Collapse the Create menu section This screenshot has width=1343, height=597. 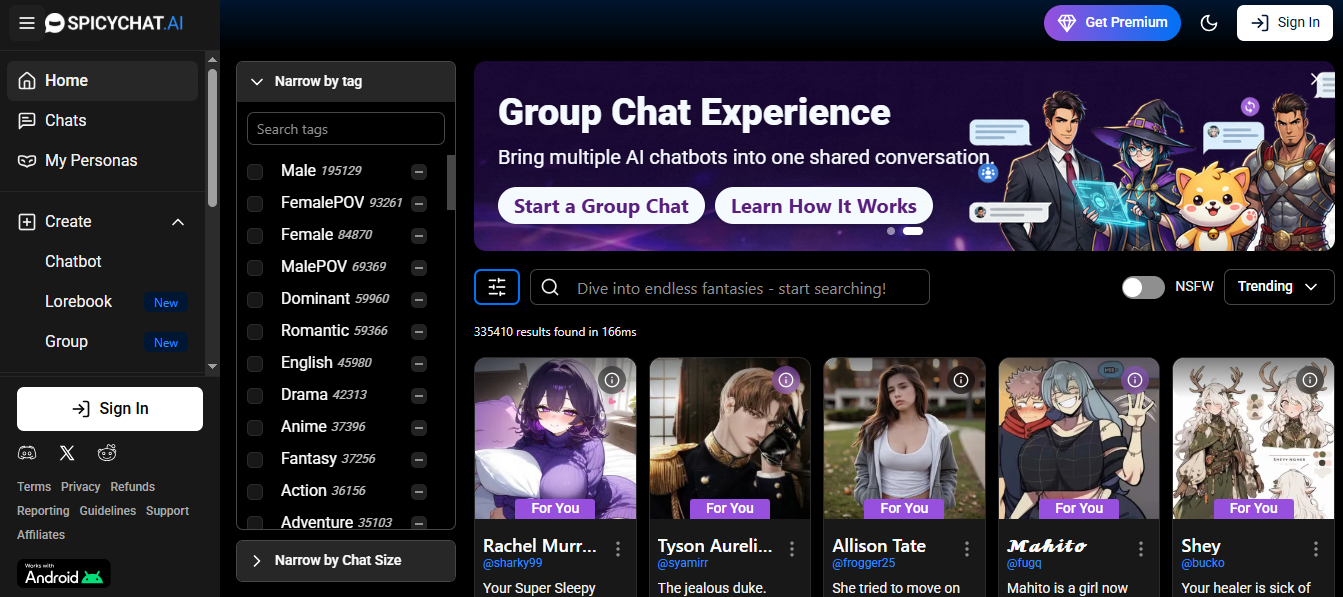pos(178,222)
